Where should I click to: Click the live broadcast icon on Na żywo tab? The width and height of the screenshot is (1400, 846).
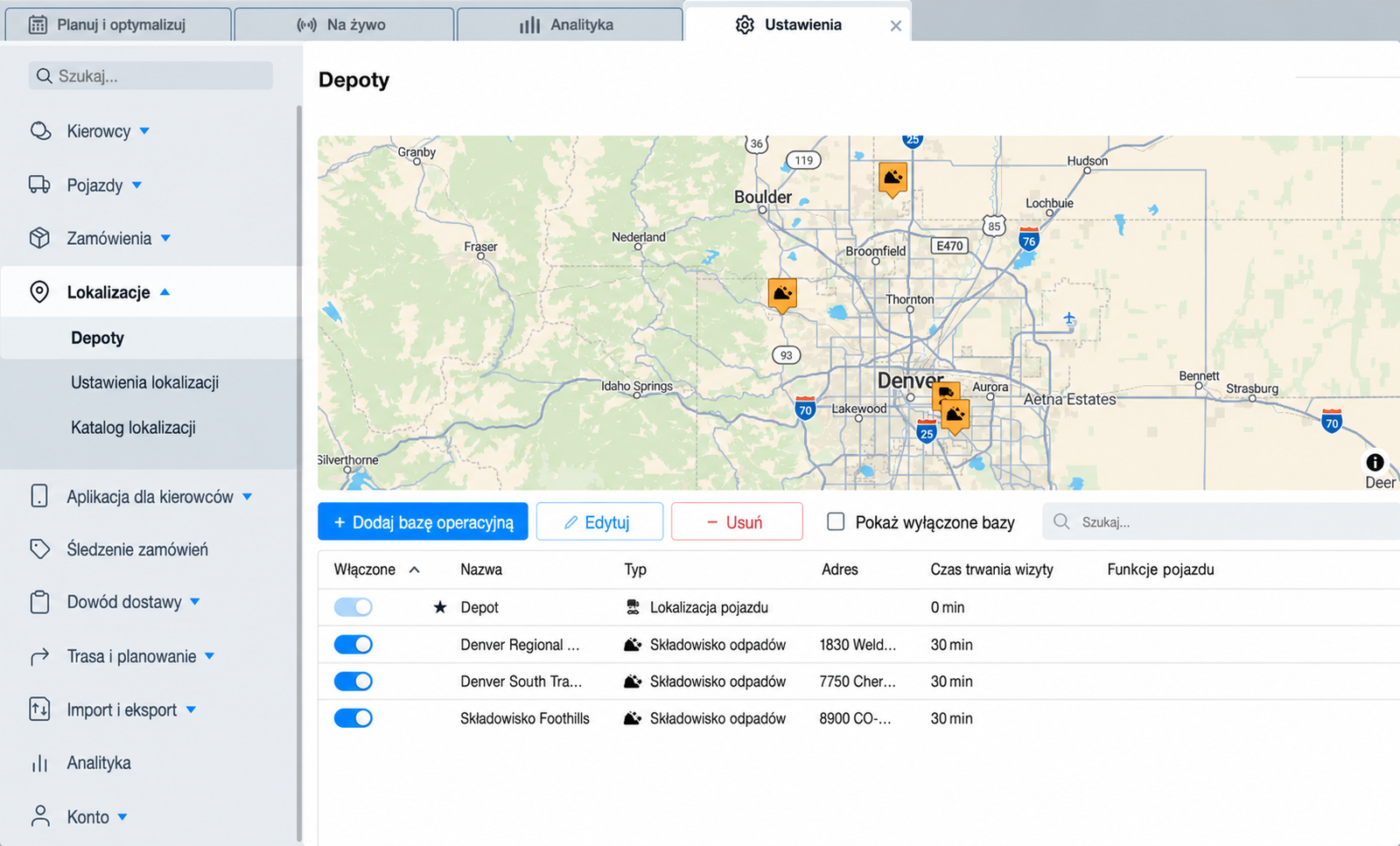coord(306,24)
